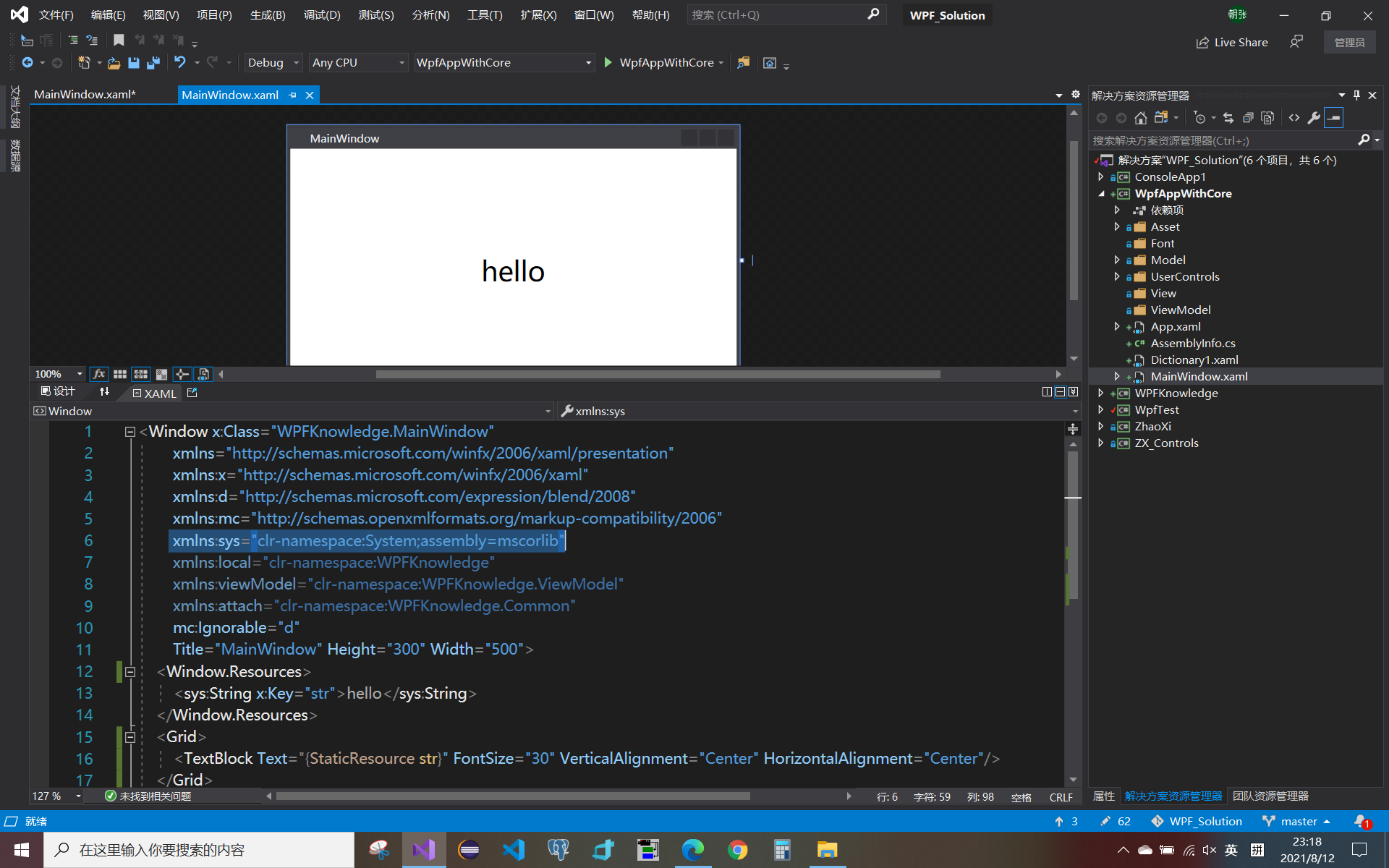
Task: Click the Live Share button
Action: click(1231, 43)
